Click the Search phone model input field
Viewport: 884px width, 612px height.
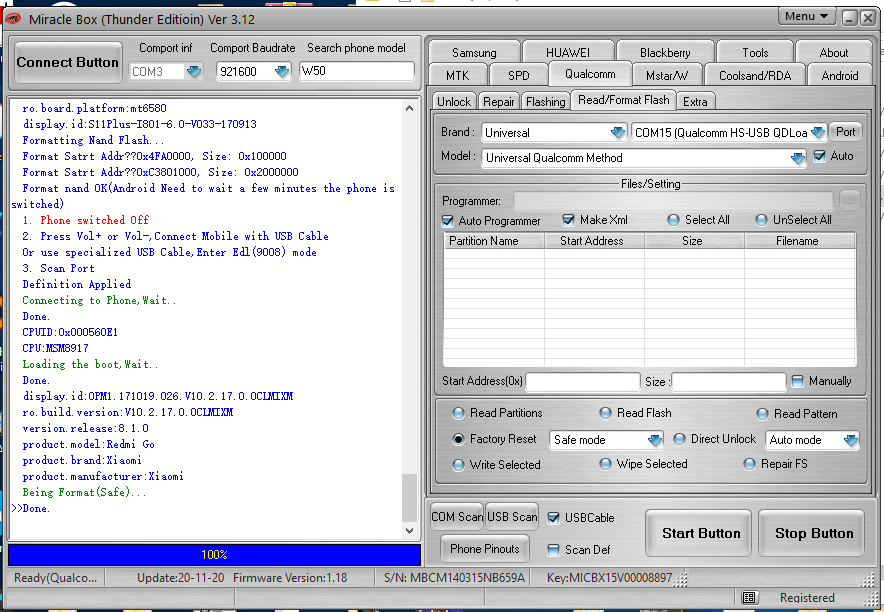tap(357, 71)
